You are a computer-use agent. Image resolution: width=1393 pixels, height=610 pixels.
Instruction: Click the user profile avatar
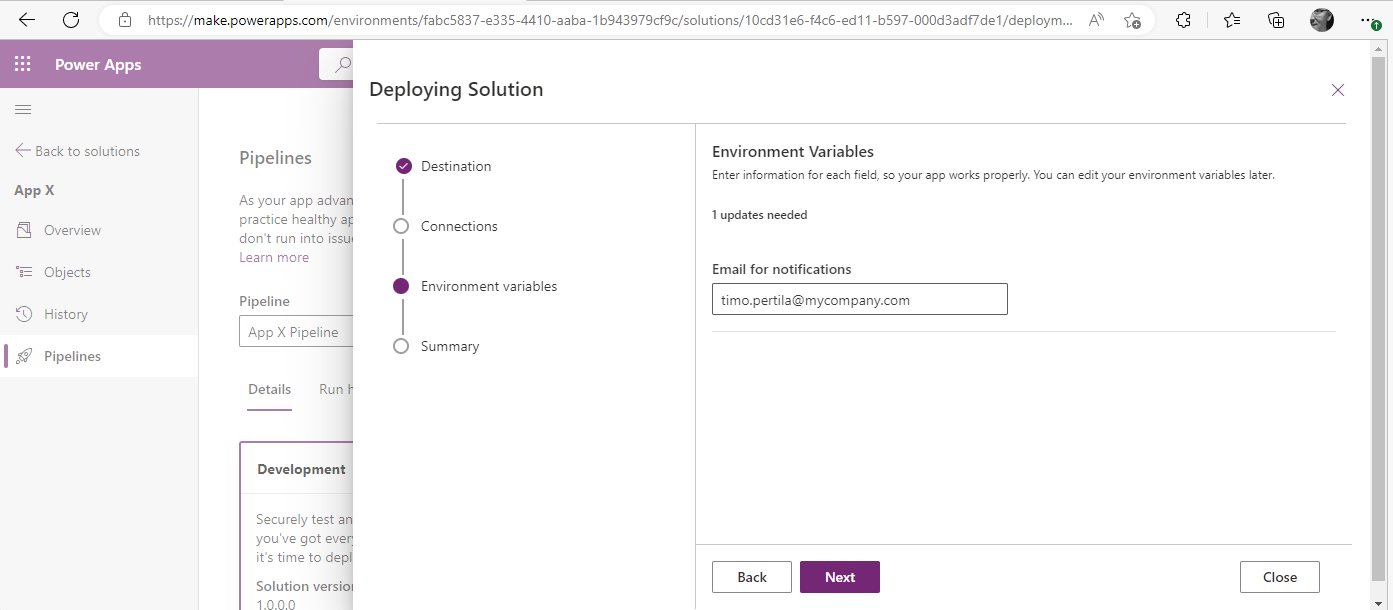click(x=1321, y=20)
